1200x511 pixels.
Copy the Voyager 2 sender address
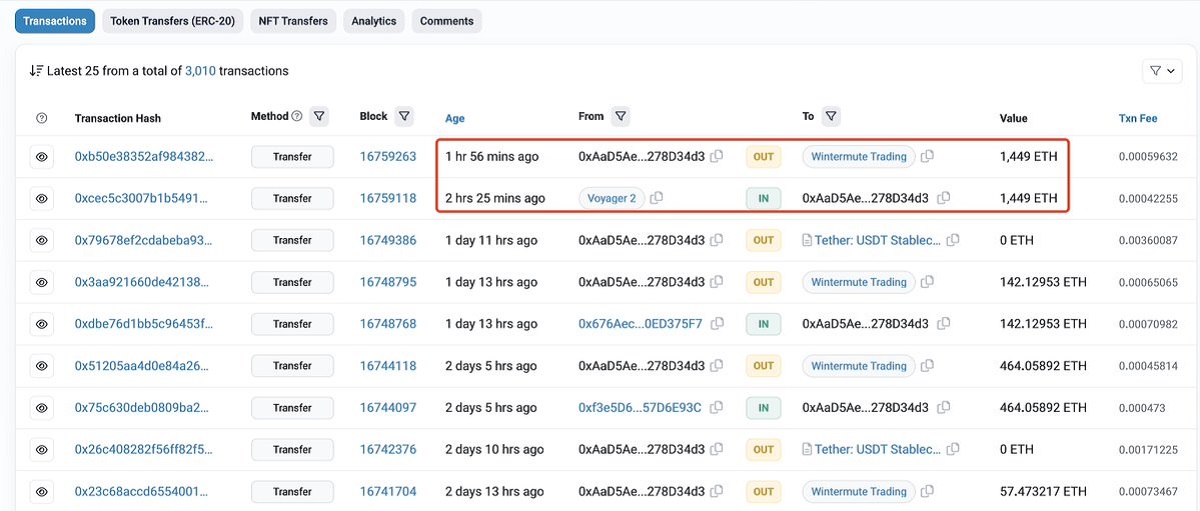click(x=656, y=199)
